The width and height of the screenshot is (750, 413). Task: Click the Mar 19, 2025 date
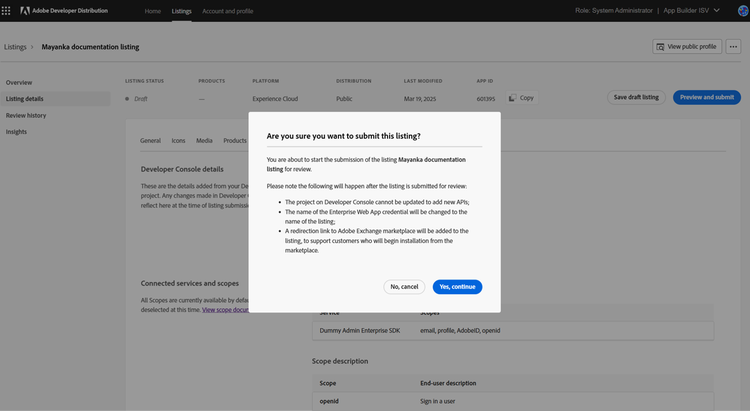[x=419, y=99]
